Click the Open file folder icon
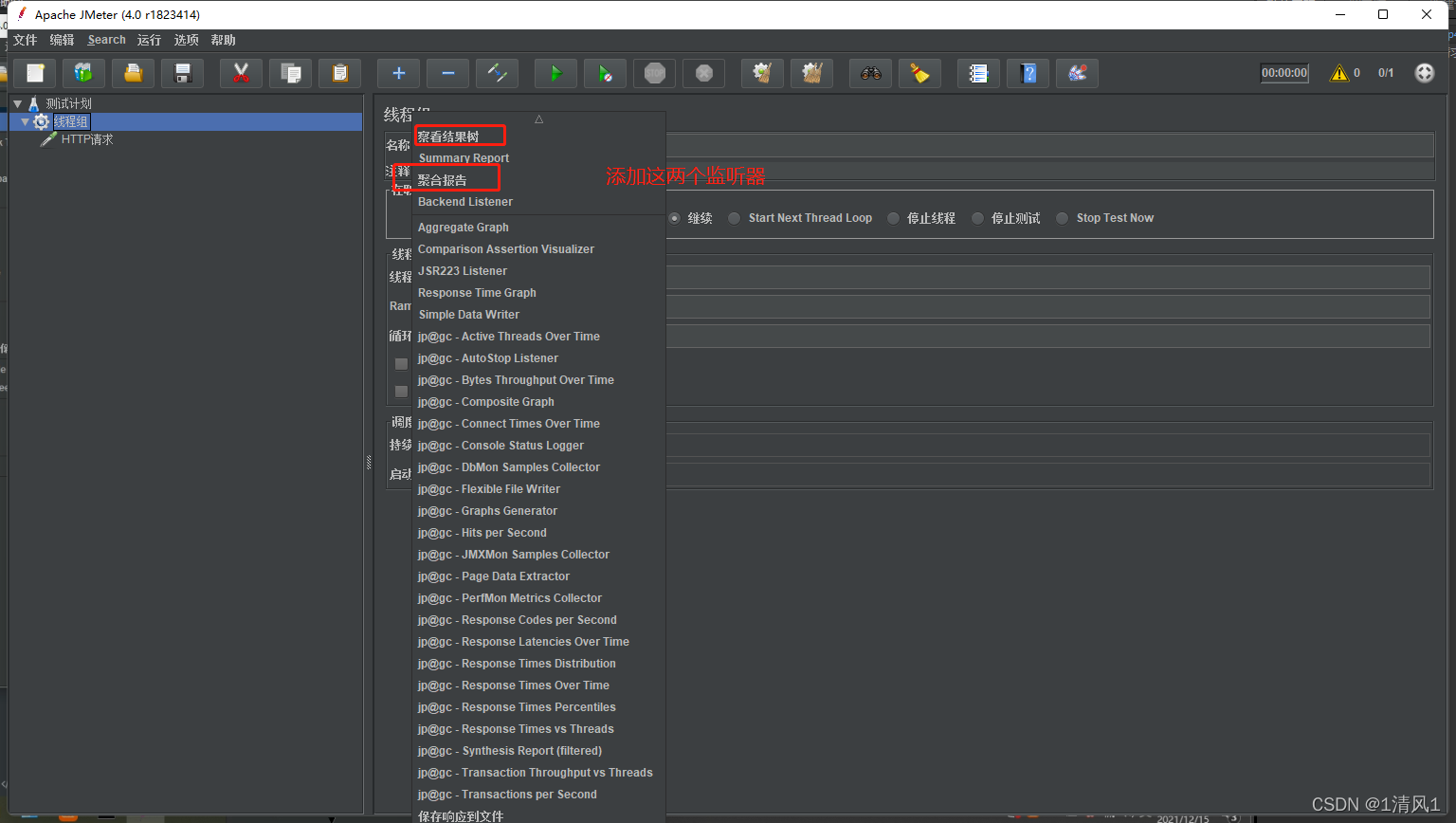 (x=134, y=73)
